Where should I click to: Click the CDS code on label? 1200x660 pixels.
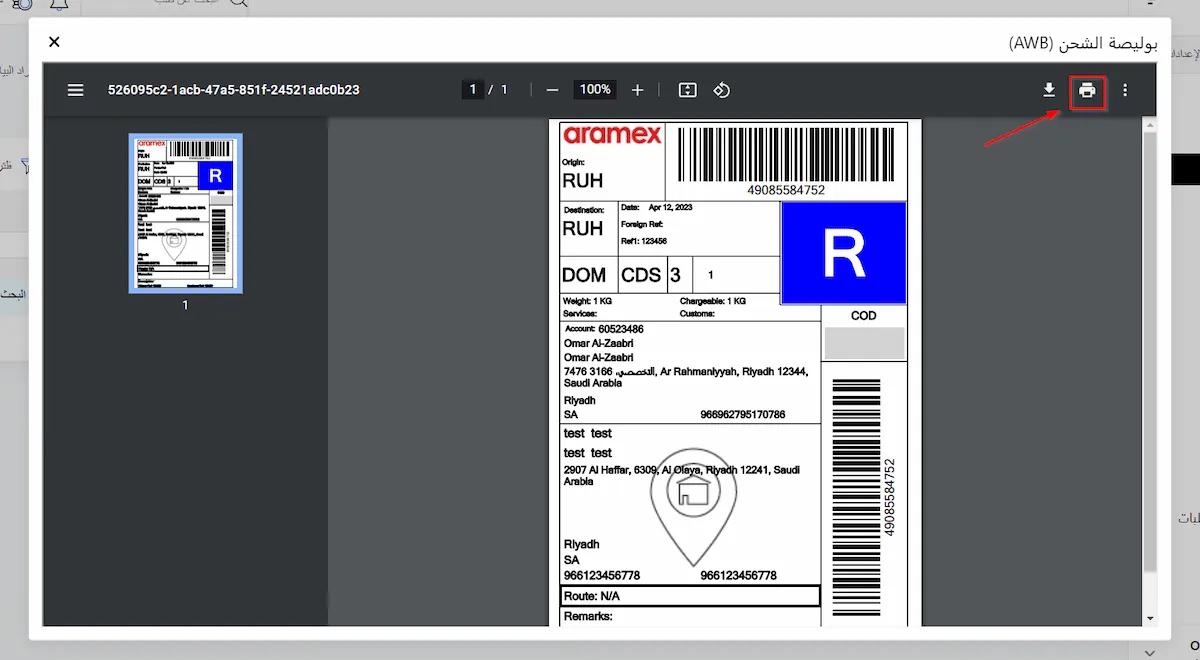point(641,274)
